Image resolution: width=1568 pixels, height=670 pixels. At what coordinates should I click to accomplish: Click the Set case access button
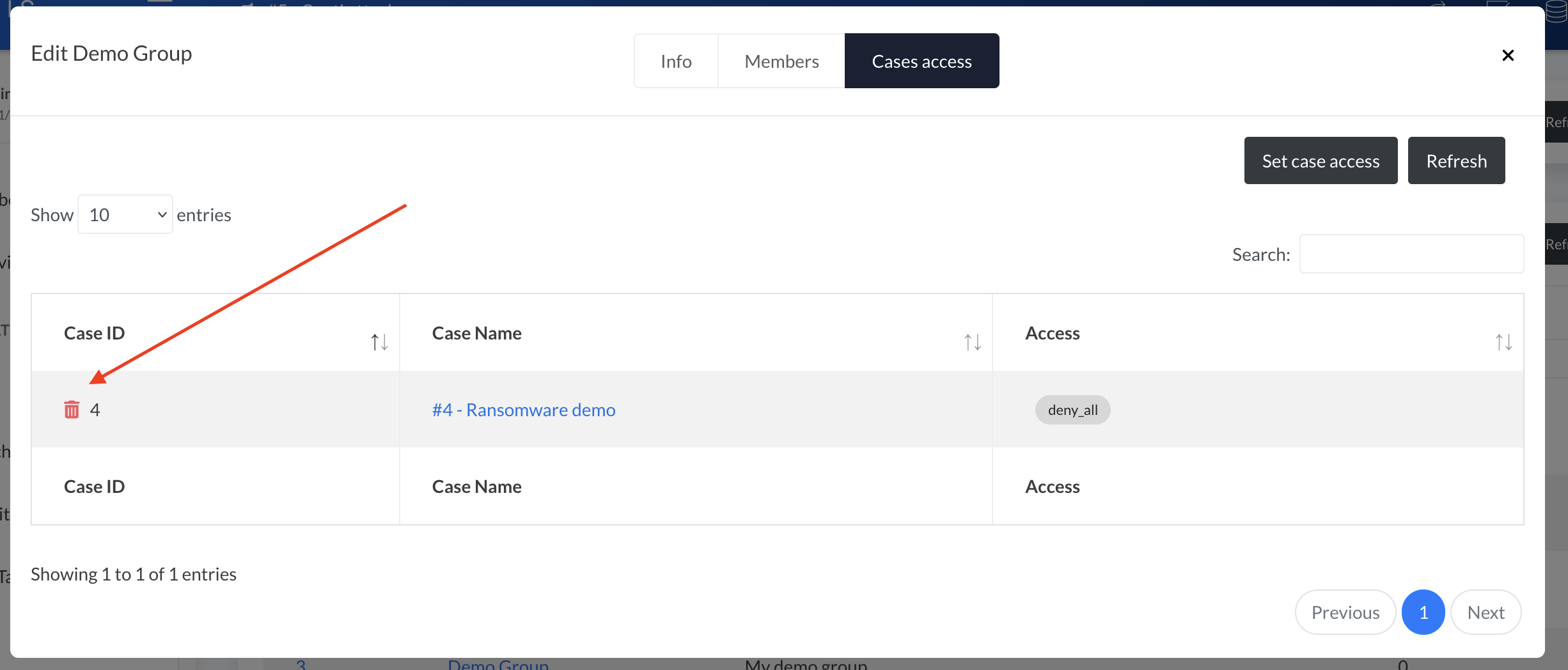pos(1321,160)
